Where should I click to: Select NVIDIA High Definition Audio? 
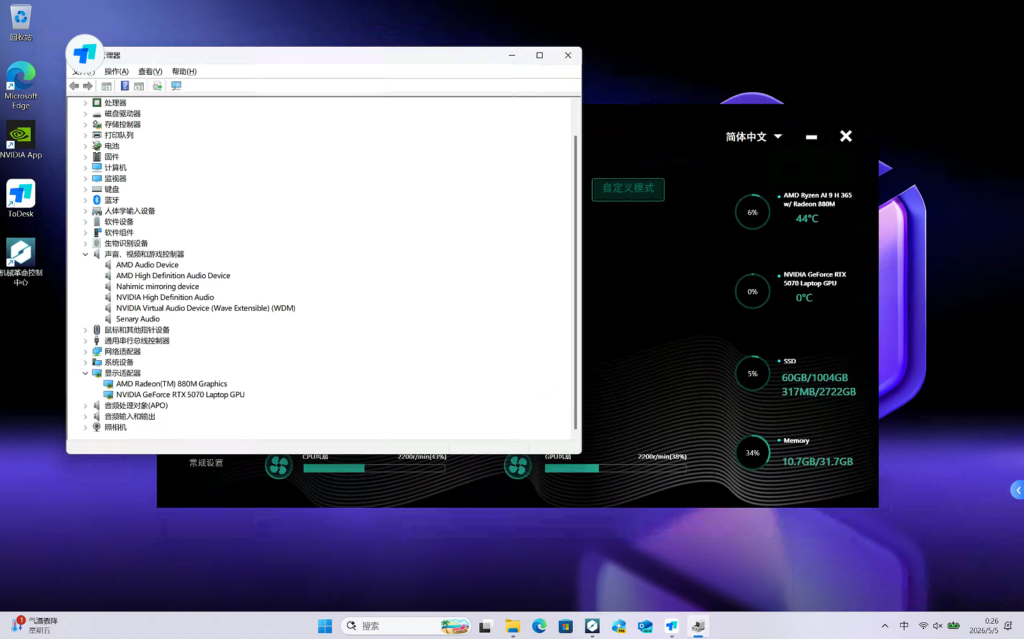(165, 297)
